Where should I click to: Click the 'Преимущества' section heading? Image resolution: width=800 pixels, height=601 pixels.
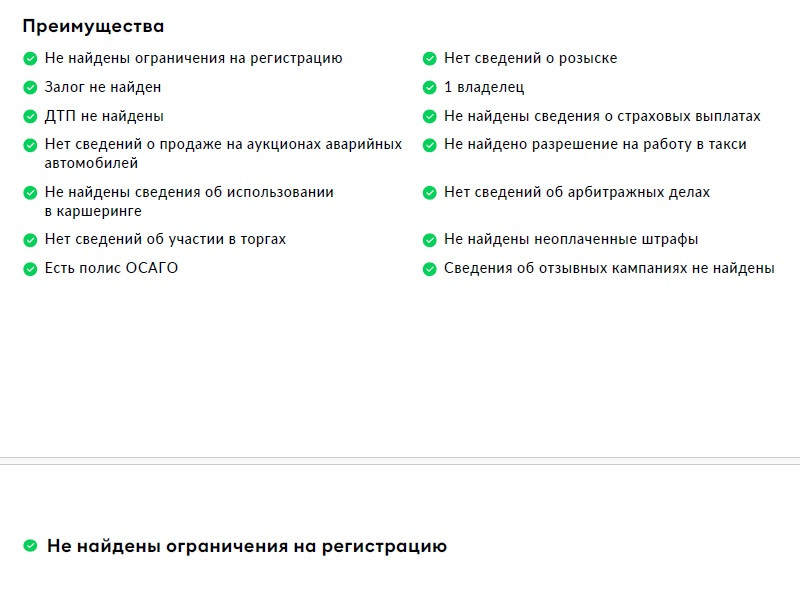(x=93, y=27)
